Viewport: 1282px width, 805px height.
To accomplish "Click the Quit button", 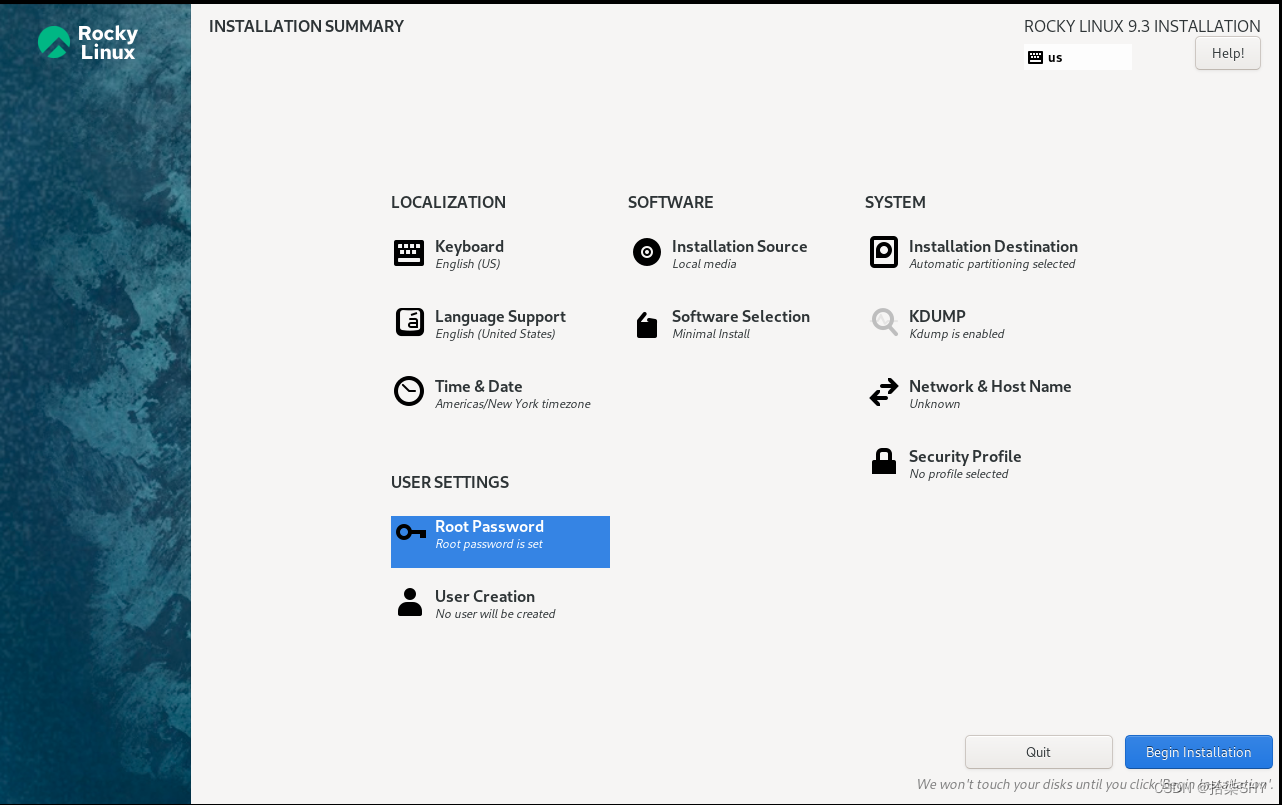I will [1038, 752].
